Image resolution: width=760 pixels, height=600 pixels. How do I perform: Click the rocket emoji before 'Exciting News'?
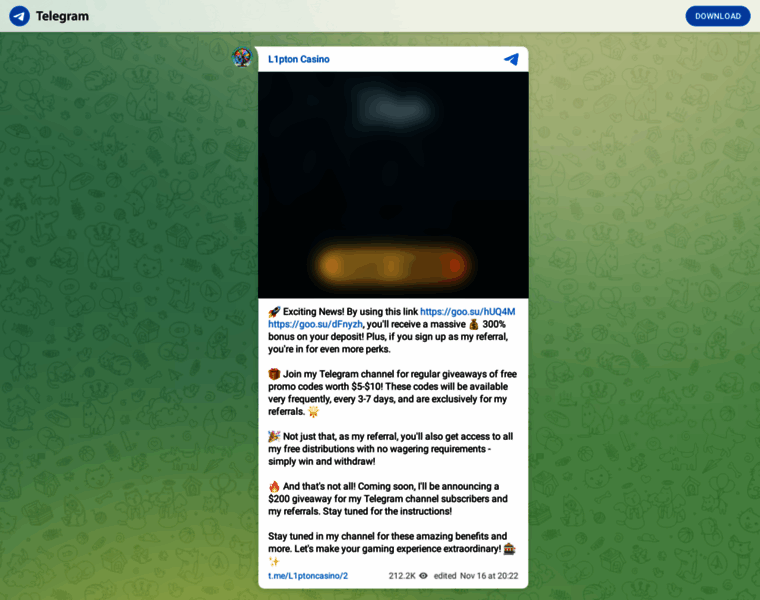pos(274,312)
